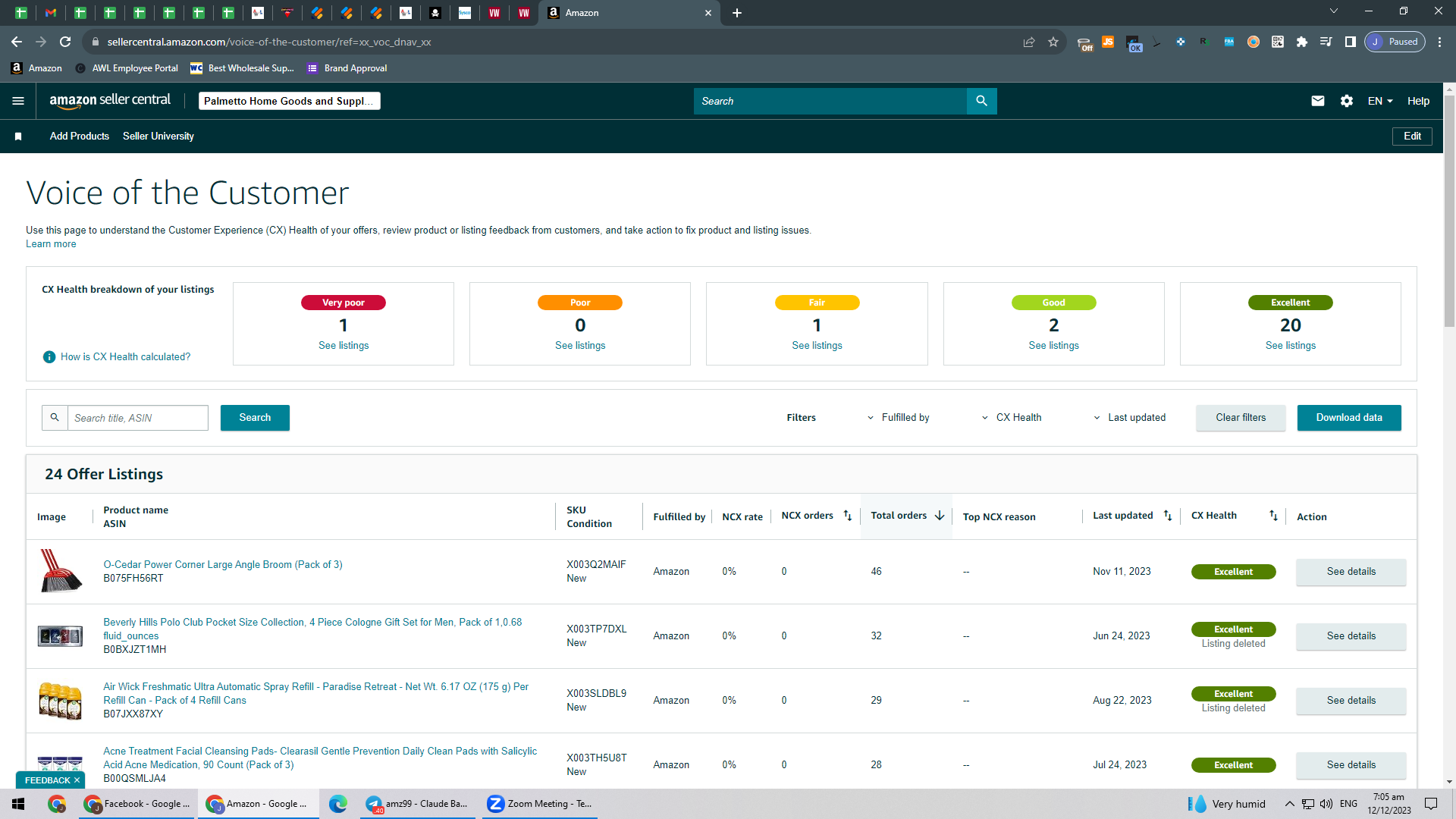This screenshot has width=1456, height=819.
Task: Sort by NCX orders arrows icon
Action: coord(848,516)
